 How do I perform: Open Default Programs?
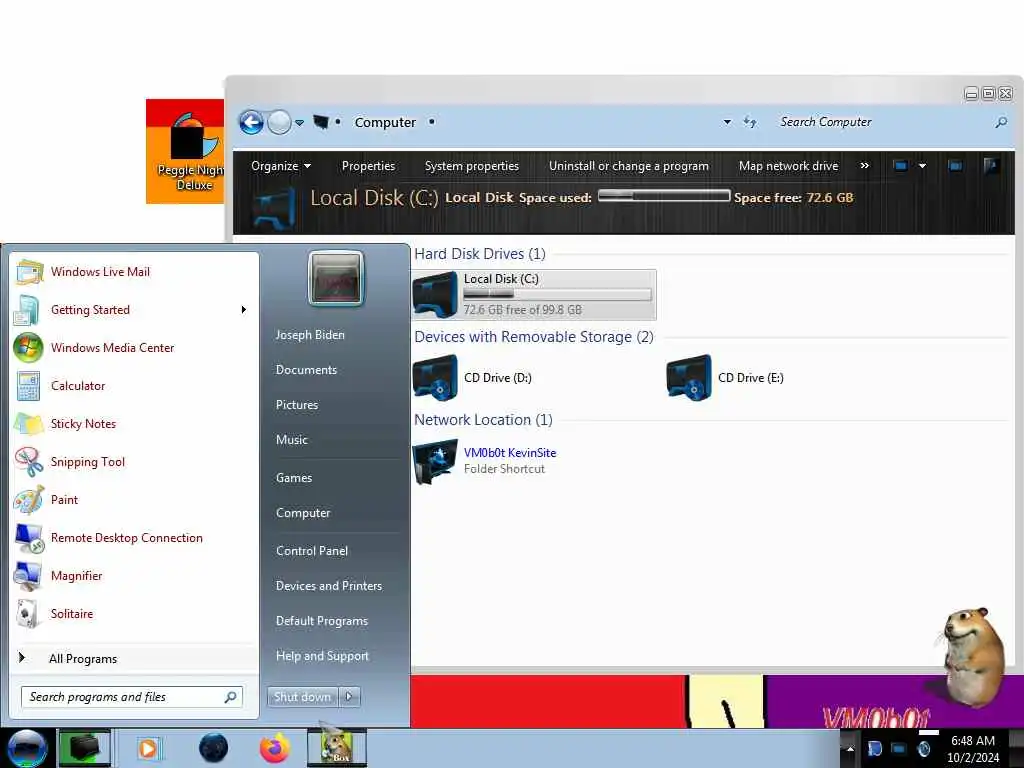click(322, 621)
